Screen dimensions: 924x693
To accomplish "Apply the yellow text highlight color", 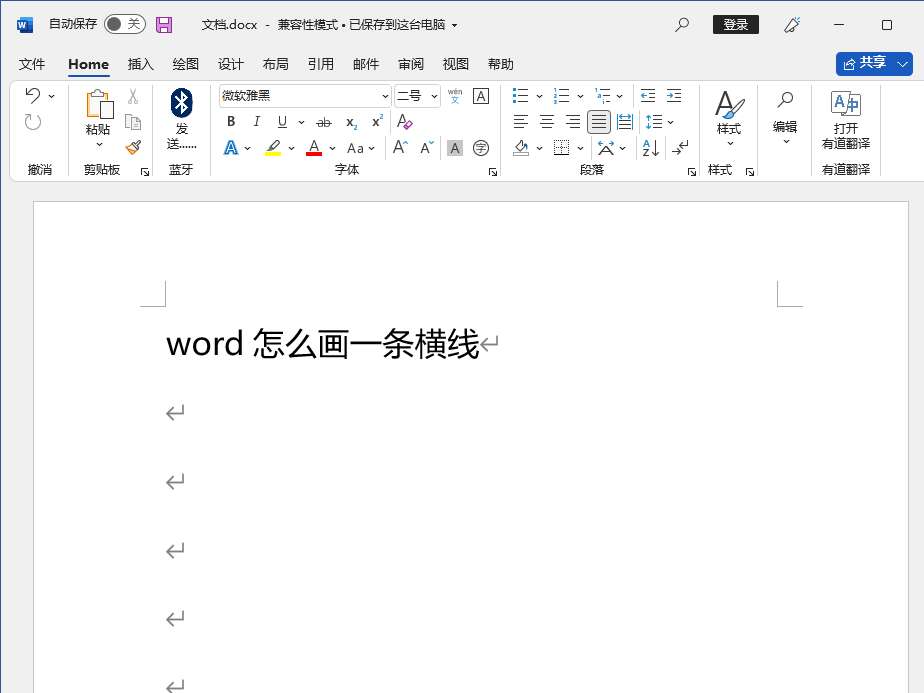I will coord(272,148).
